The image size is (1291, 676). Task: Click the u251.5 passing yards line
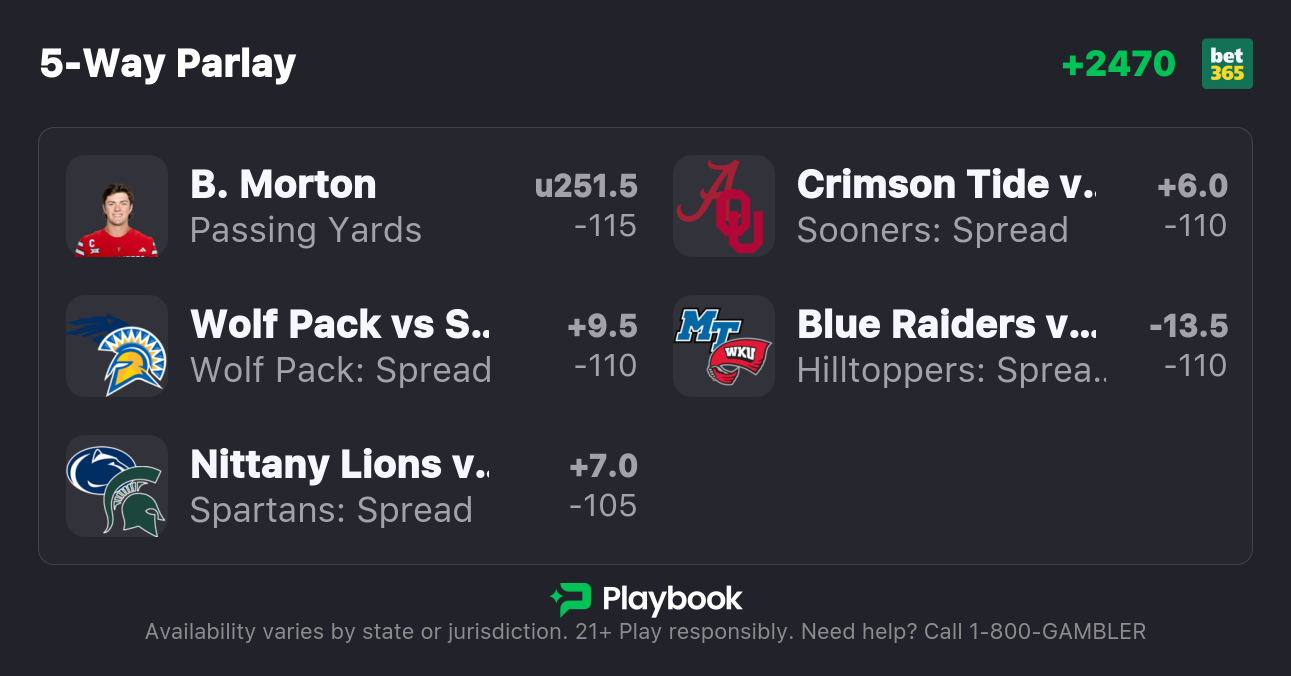pos(585,186)
